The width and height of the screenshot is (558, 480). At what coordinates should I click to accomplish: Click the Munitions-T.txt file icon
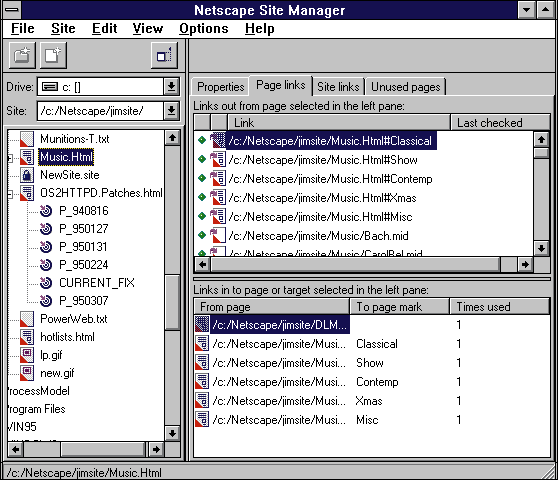coord(27,139)
